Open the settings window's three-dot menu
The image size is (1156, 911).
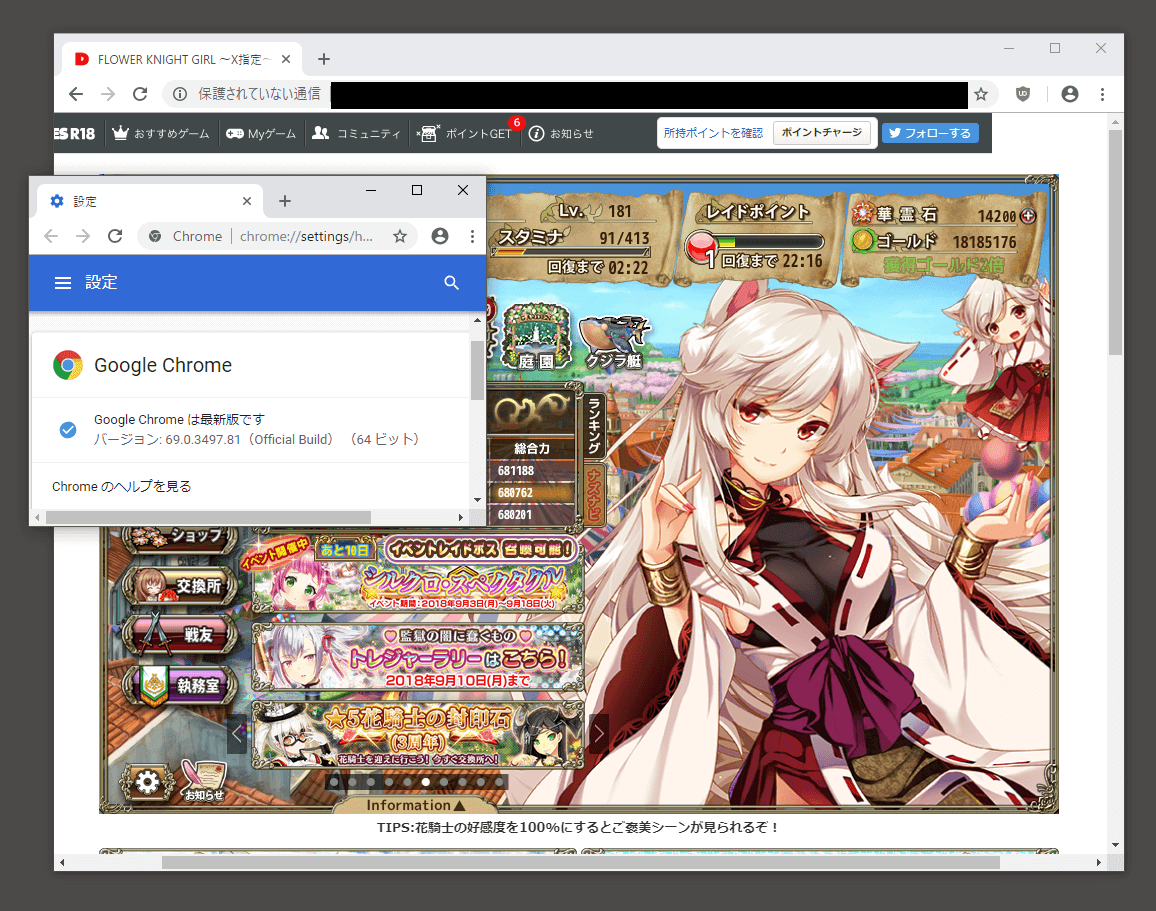point(472,236)
